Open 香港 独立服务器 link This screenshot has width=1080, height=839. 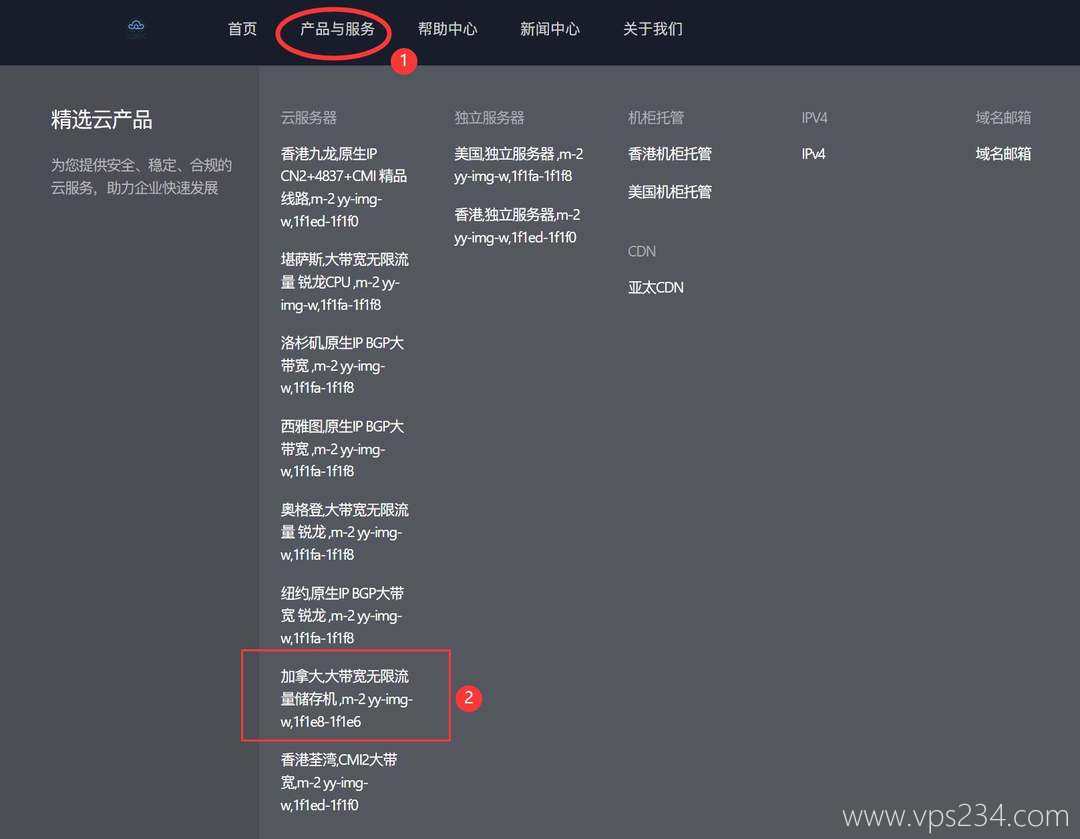(x=517, y=226)
